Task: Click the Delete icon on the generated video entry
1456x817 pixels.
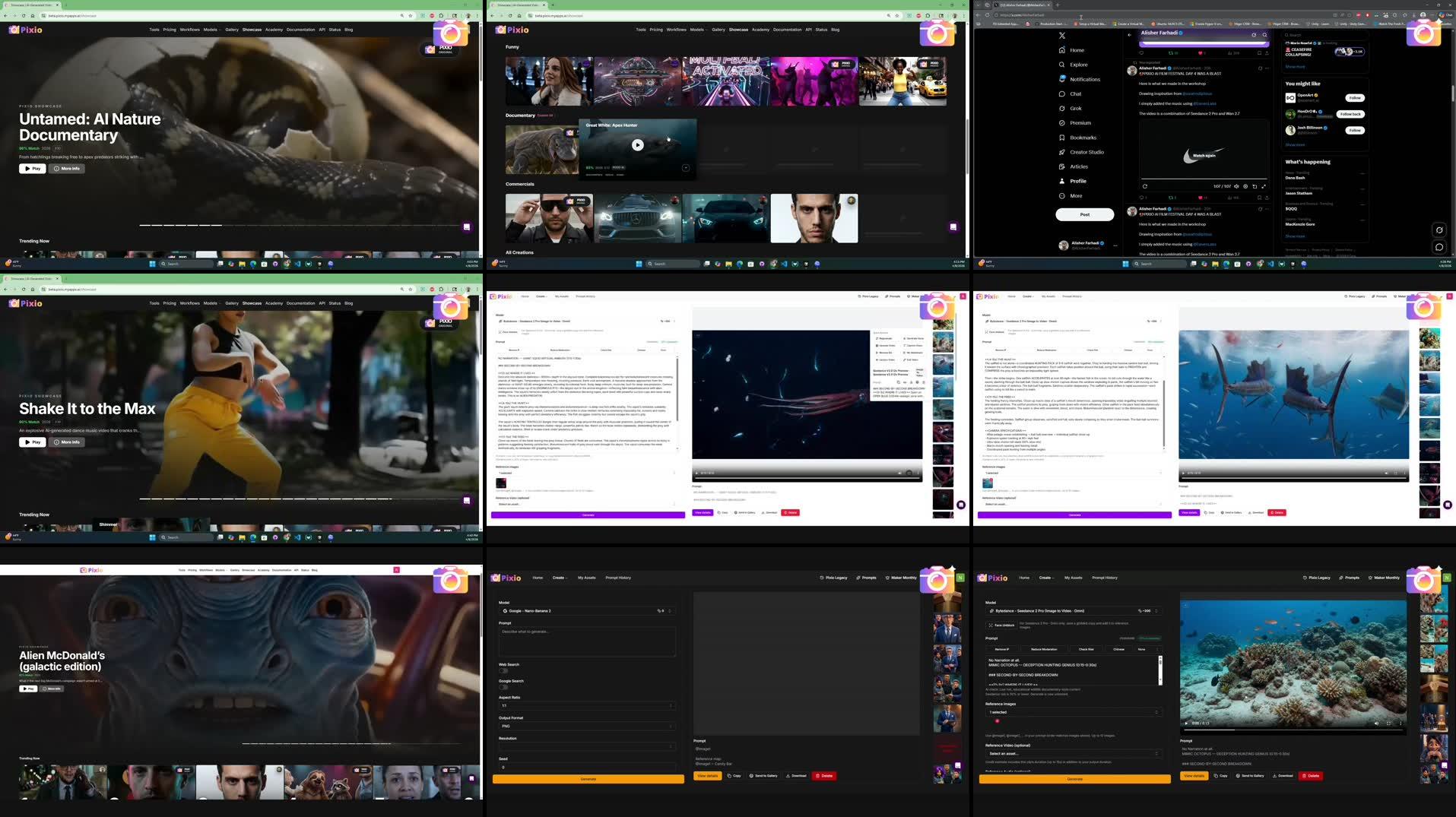Action: pos(1311,776)
